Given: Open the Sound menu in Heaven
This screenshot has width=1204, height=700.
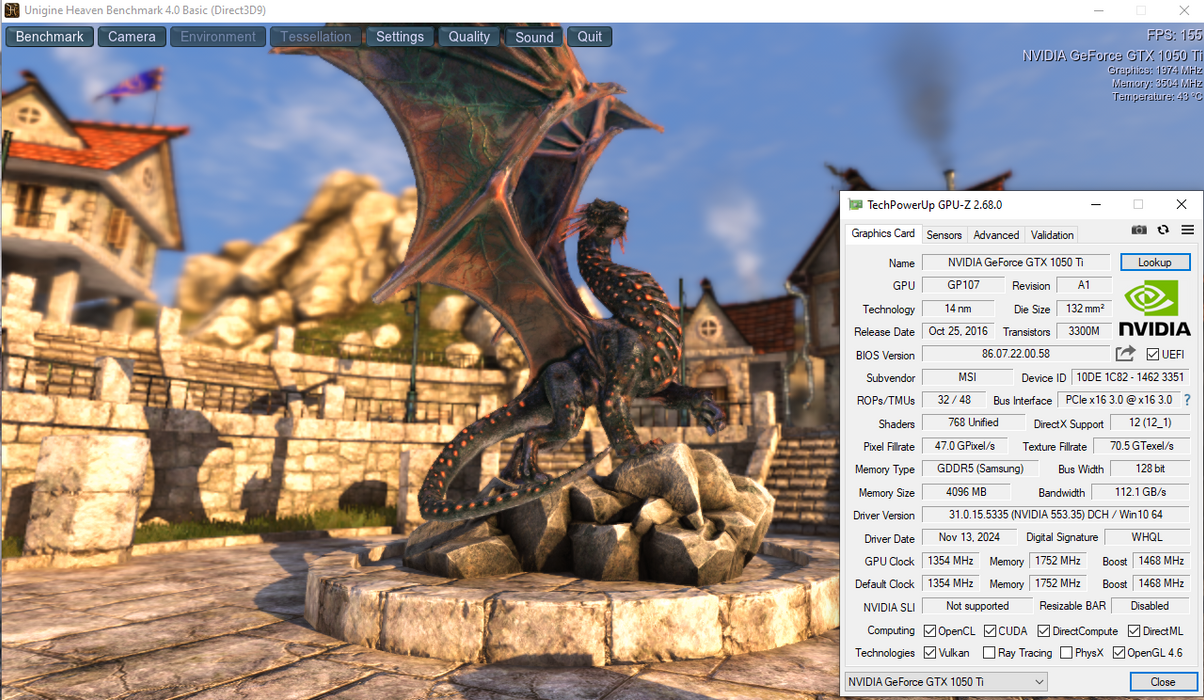Looking at the screenshot, I should (x=534, y=37).
